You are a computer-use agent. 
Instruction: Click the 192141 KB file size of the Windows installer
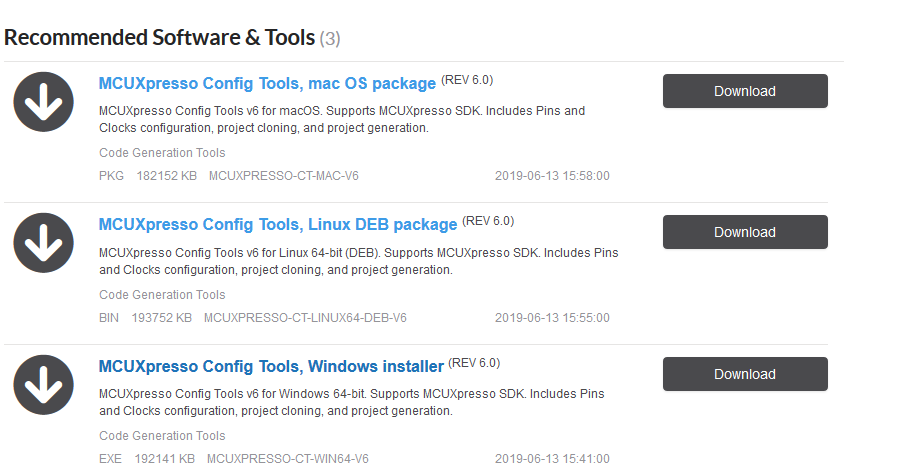pyautogui.click(x=164, y=459)
